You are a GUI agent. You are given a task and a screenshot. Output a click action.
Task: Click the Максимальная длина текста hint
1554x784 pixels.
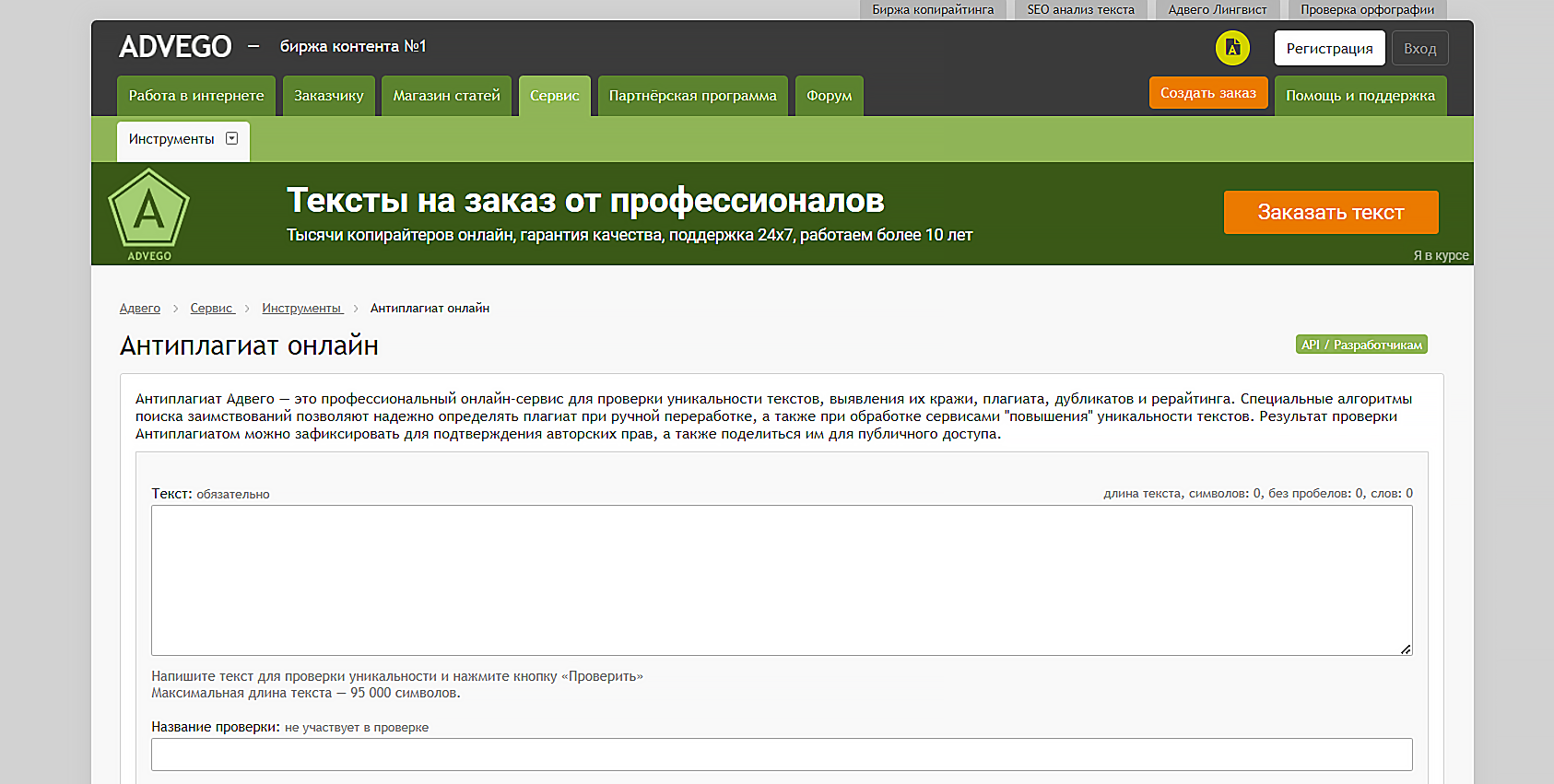pos(306,693)
